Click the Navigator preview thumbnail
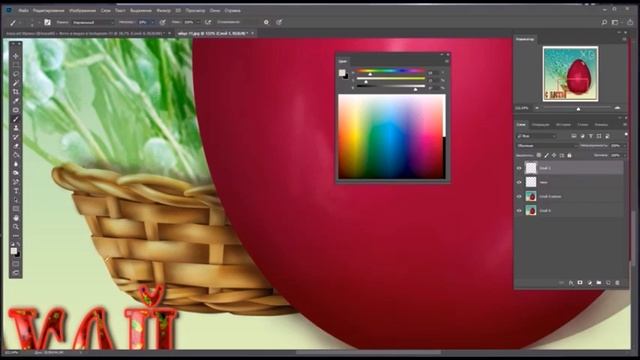Viewport: 640px width, 360px height. point(571,74)
